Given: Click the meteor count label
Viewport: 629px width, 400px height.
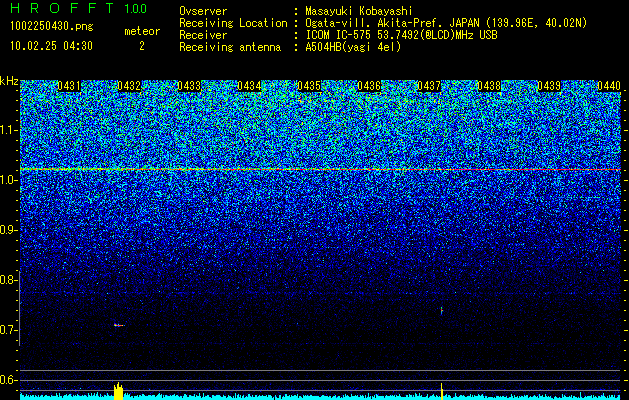Looking at the screenshot, I should point(142,31).
